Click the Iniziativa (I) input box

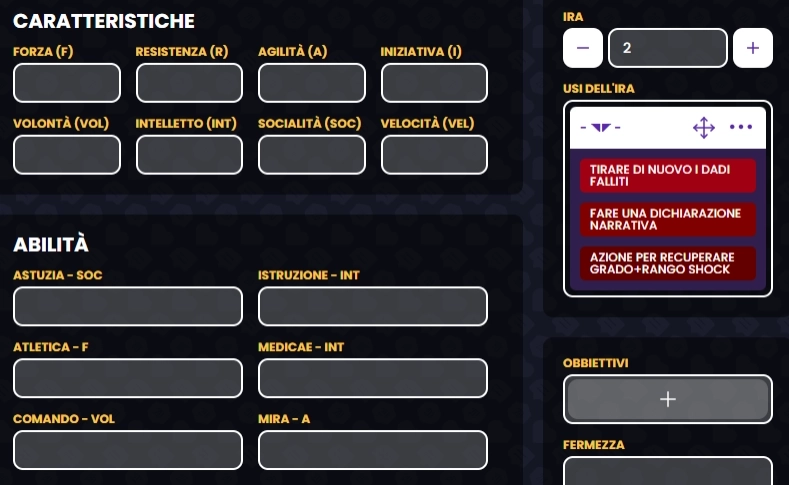pyautogui.click(x=434, y=83)
